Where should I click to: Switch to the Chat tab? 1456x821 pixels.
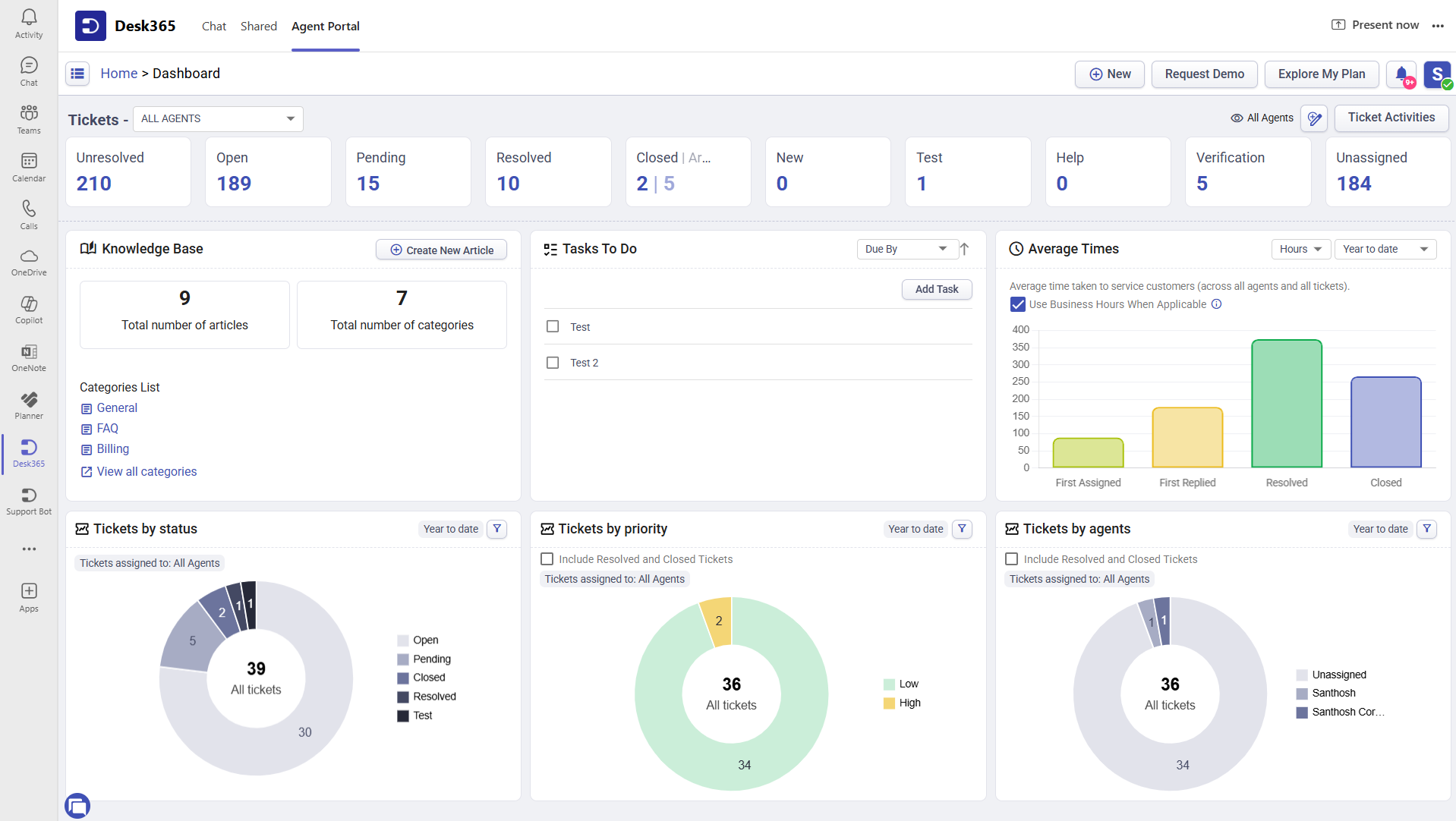point(213,26)
